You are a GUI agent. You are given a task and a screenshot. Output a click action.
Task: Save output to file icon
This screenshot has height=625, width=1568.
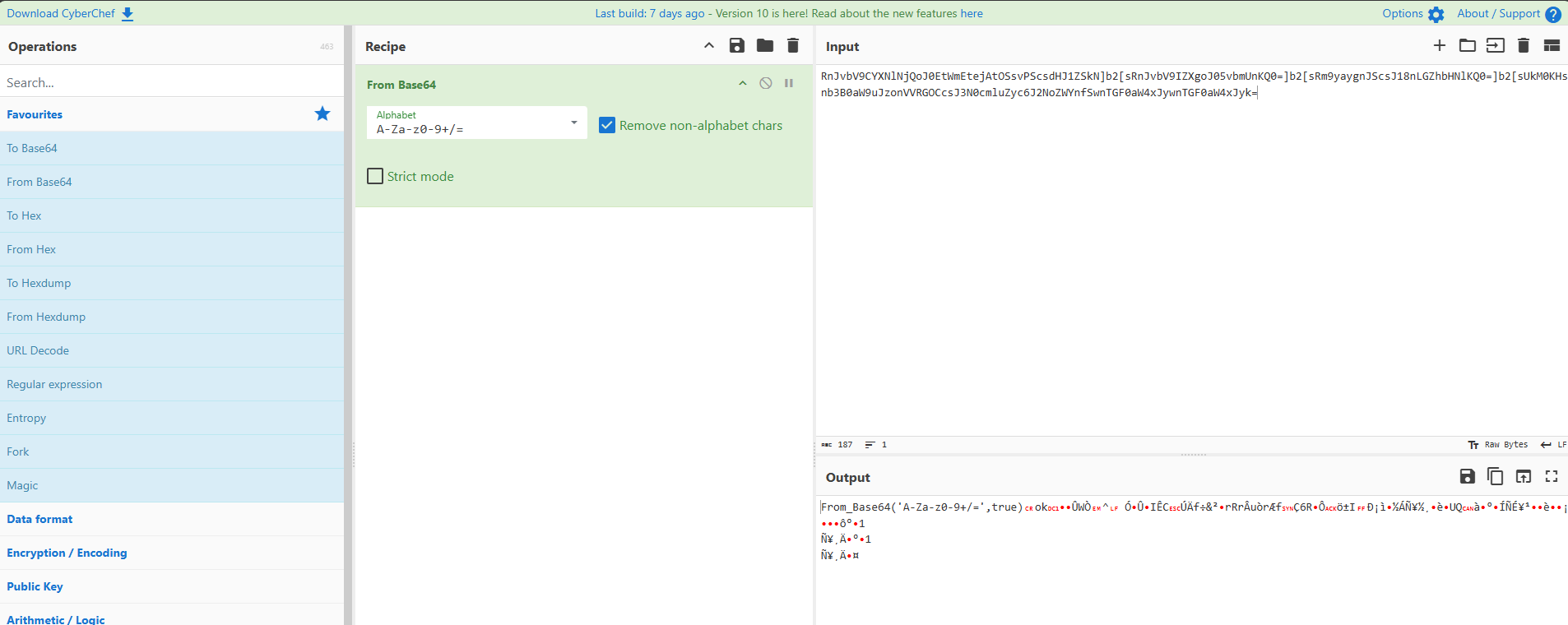click(x=1468, y=476)
